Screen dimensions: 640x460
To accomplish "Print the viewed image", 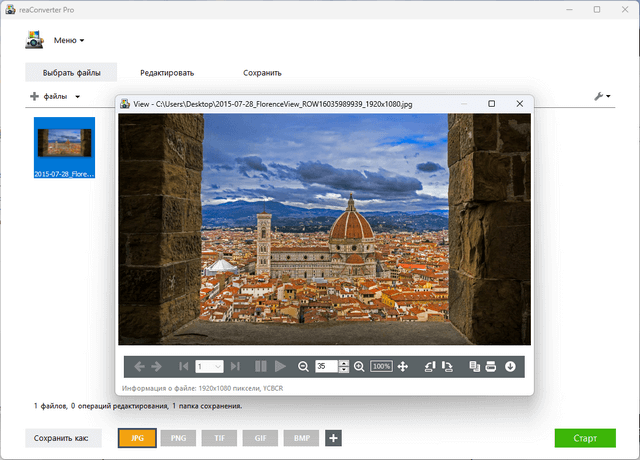I will tap(491, 367).
